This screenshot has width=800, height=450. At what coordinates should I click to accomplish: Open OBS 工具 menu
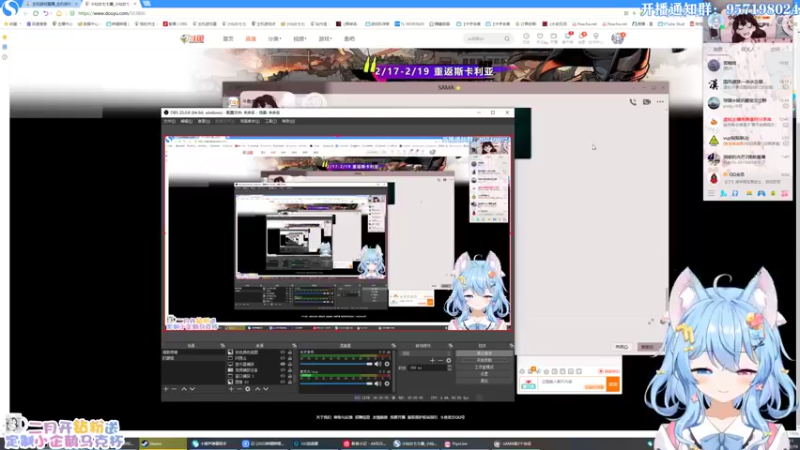click(x=270, y=121)
